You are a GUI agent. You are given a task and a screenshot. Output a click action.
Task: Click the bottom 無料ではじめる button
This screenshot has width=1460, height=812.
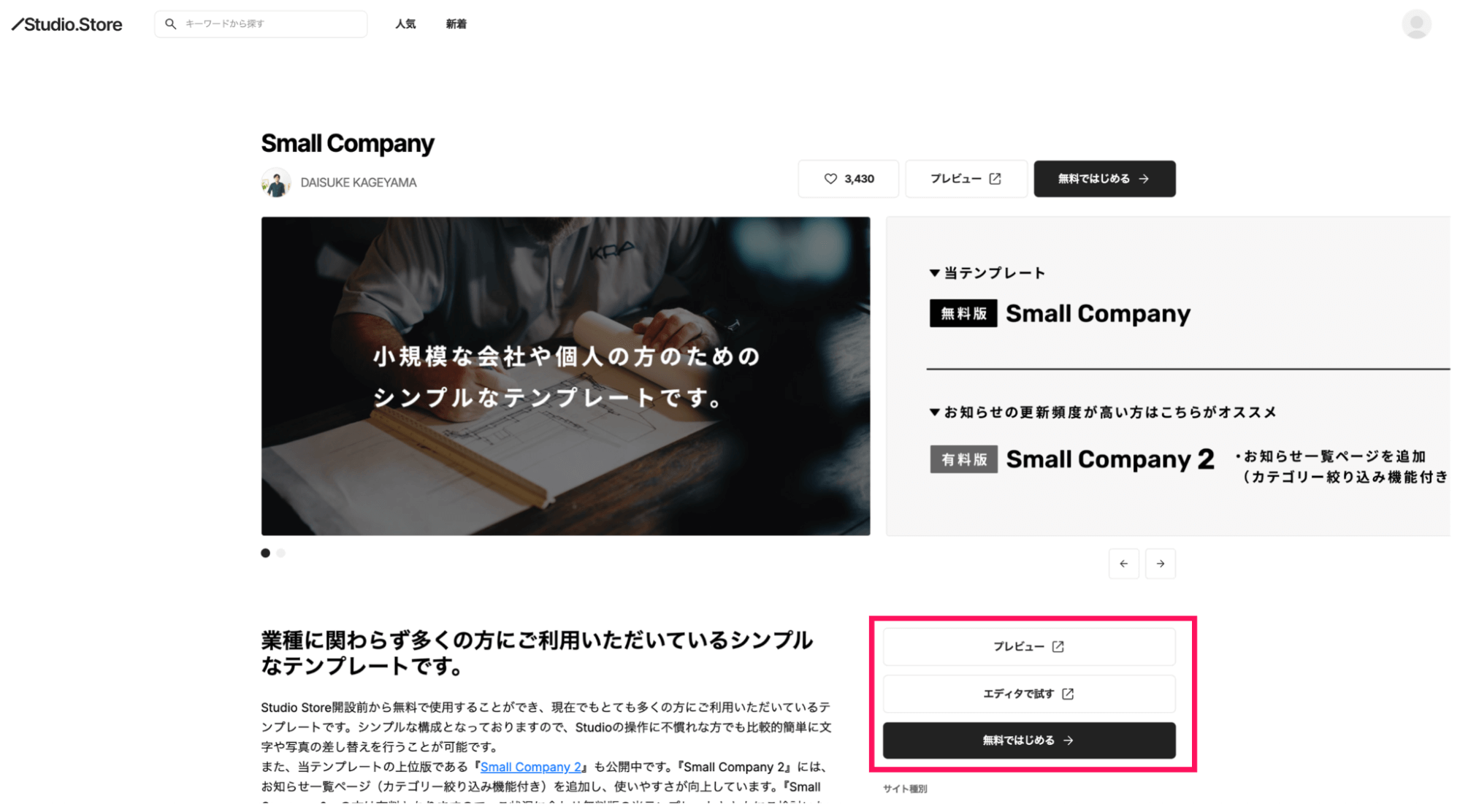pos(1029,740)
